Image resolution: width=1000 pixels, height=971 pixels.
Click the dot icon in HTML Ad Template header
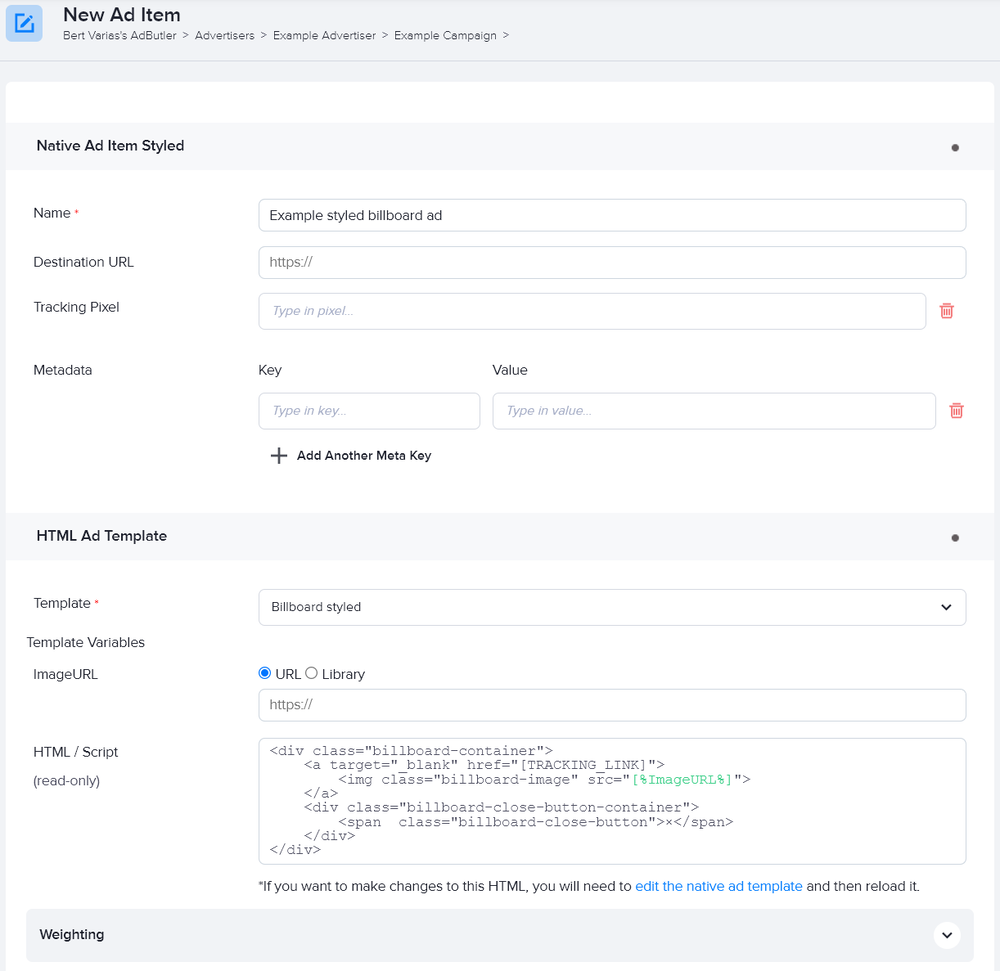(955, 538)
